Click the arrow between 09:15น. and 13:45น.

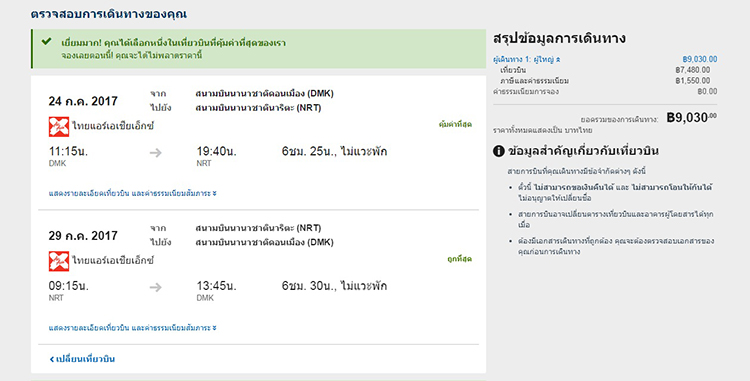[155, 287]
